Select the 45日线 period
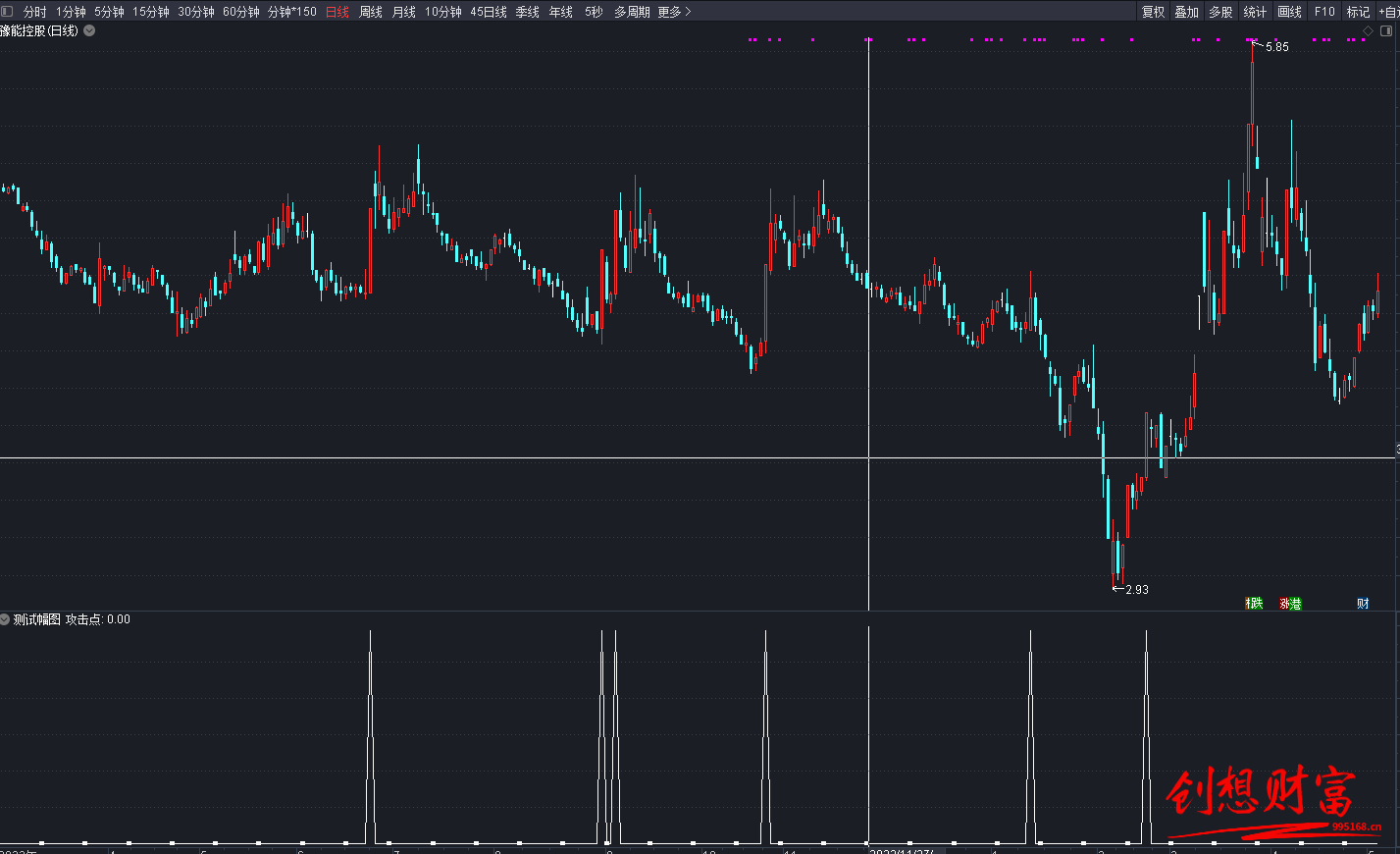1400x854 pixels. point(489,12)
